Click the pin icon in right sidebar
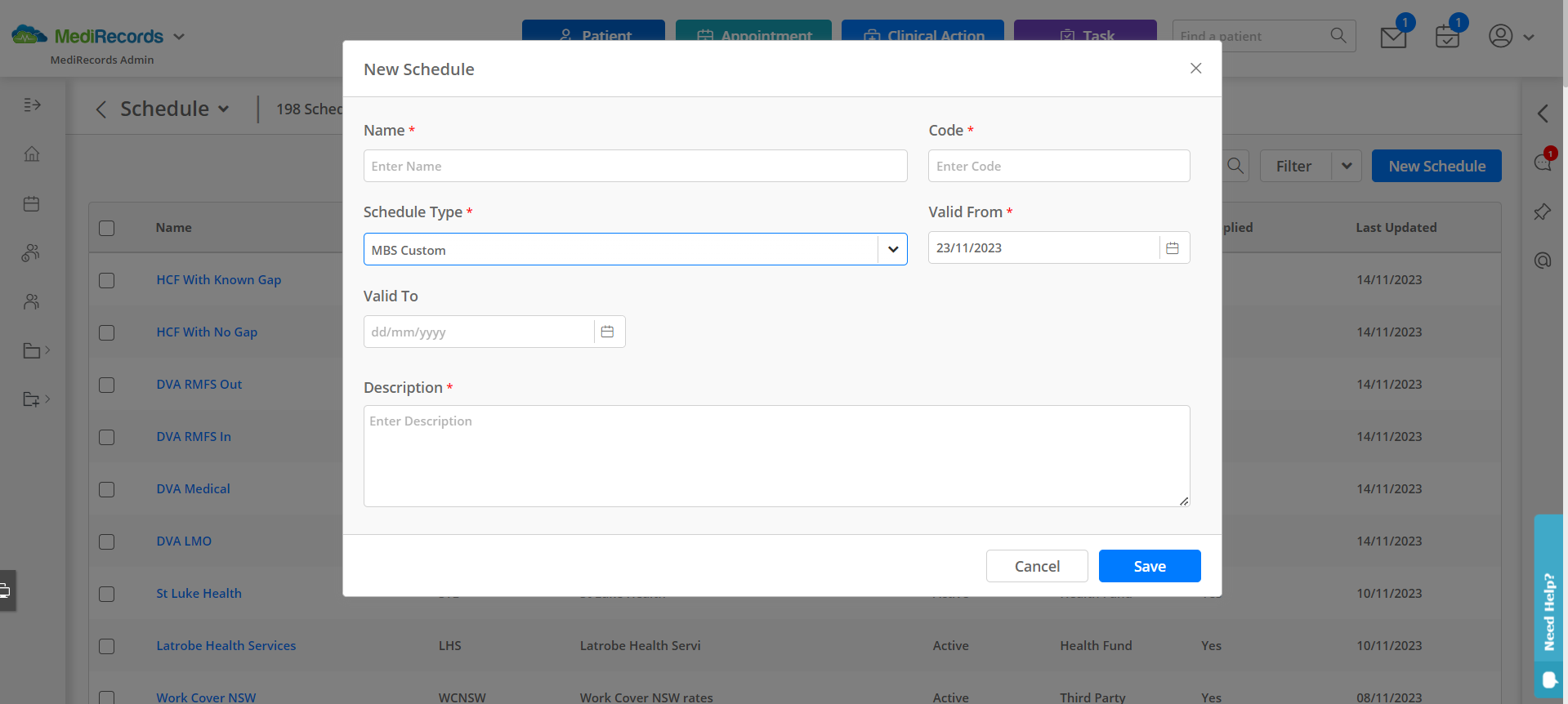The width and height of the screenshot is (1568, 704). click(x=1543, y=212)
